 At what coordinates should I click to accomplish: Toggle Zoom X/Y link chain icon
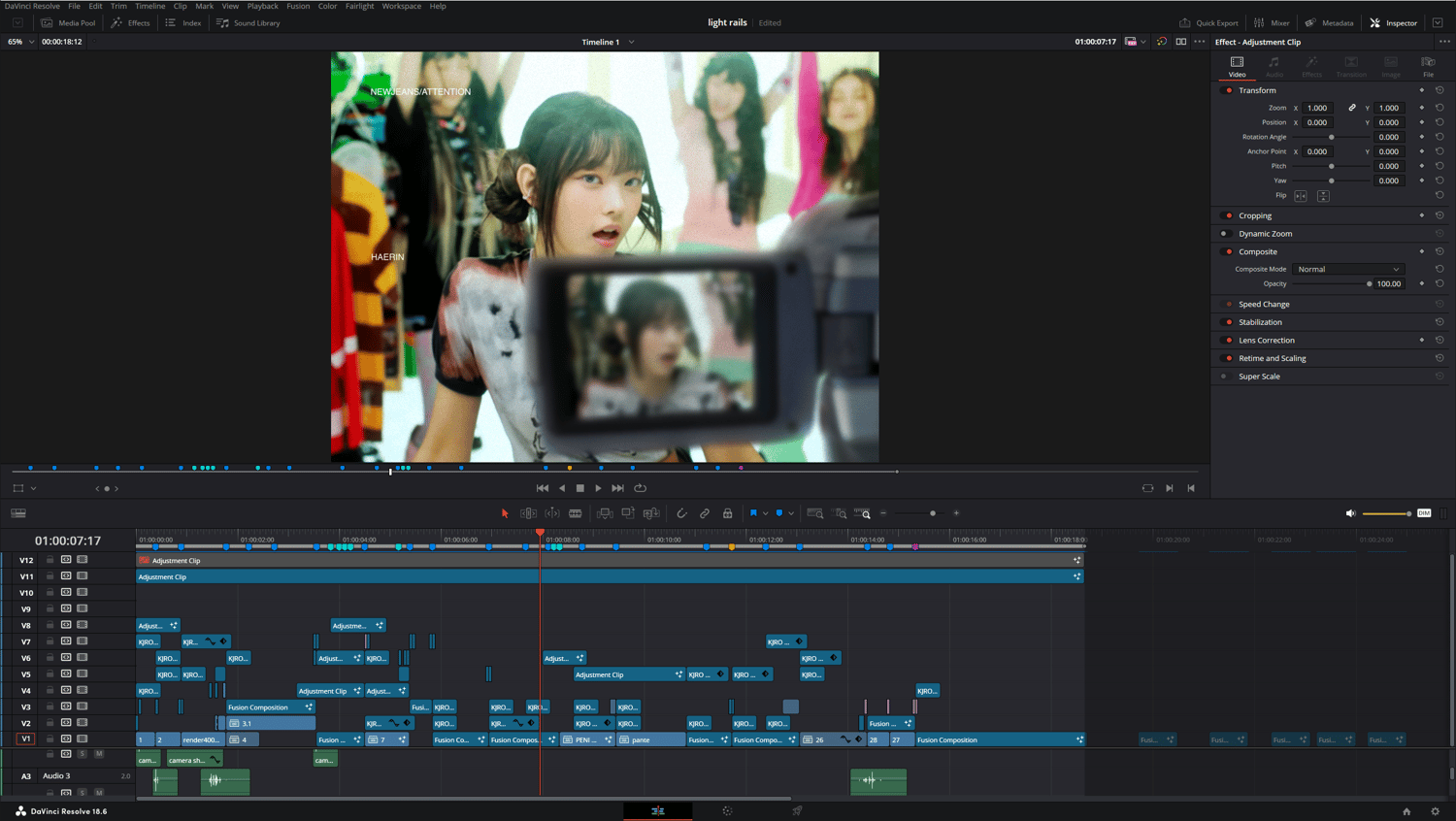[x=1352, y=108]
